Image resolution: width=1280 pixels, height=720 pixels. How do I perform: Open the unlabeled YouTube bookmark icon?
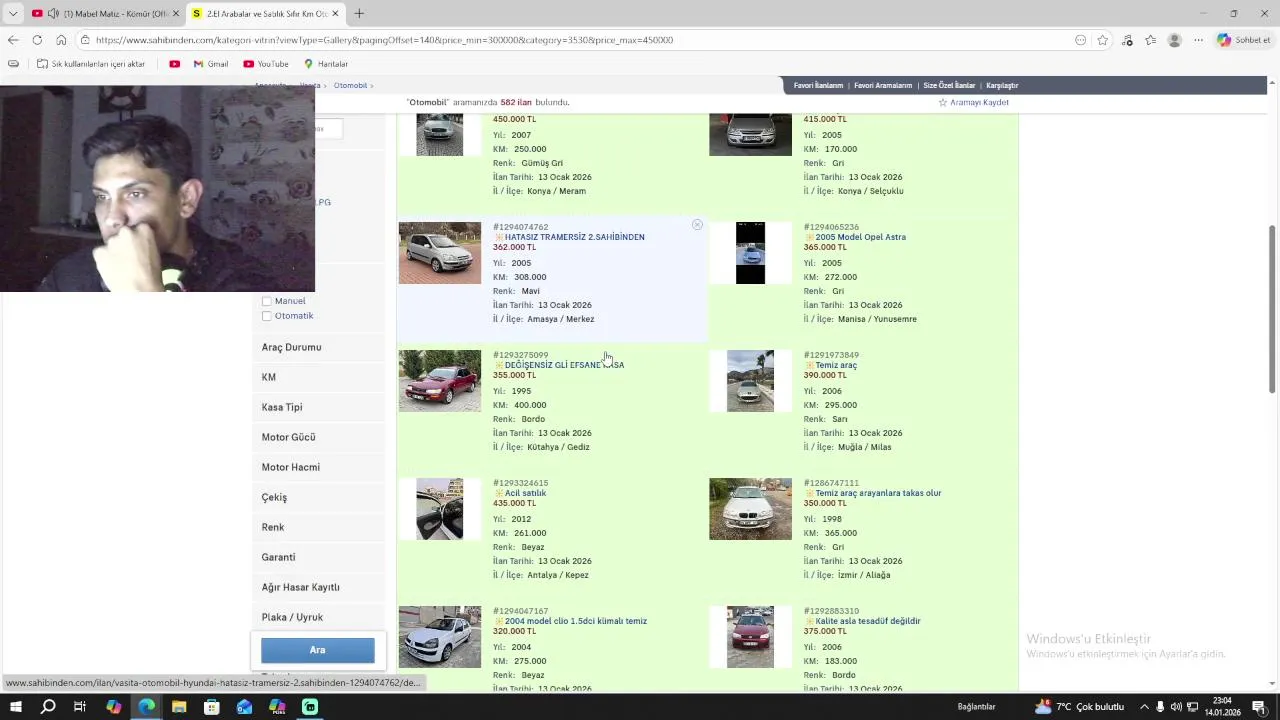click(x=175, y=64)
